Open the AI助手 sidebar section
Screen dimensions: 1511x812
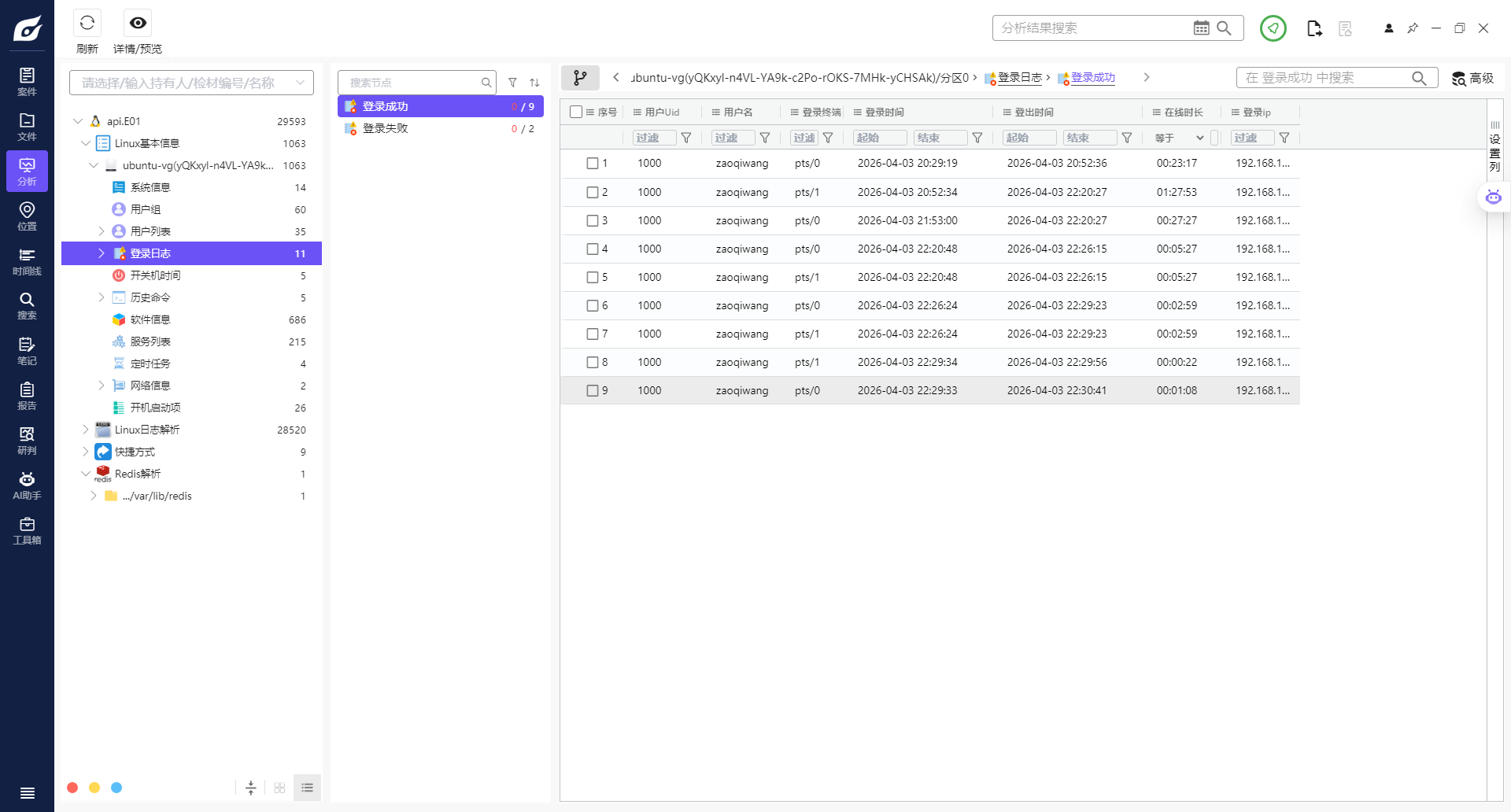pyautogui.click(x=27, y=485)
